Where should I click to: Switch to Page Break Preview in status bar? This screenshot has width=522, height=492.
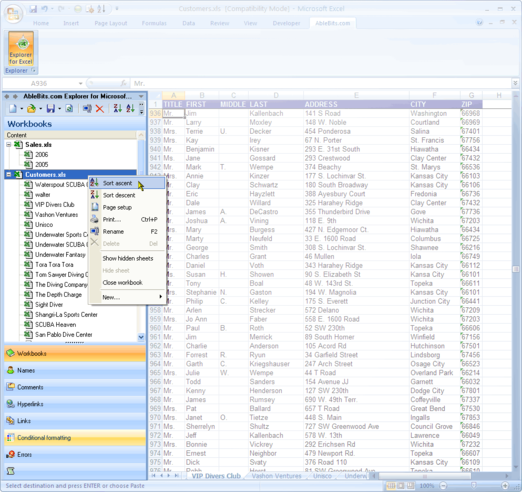click(x=411, y=486)
